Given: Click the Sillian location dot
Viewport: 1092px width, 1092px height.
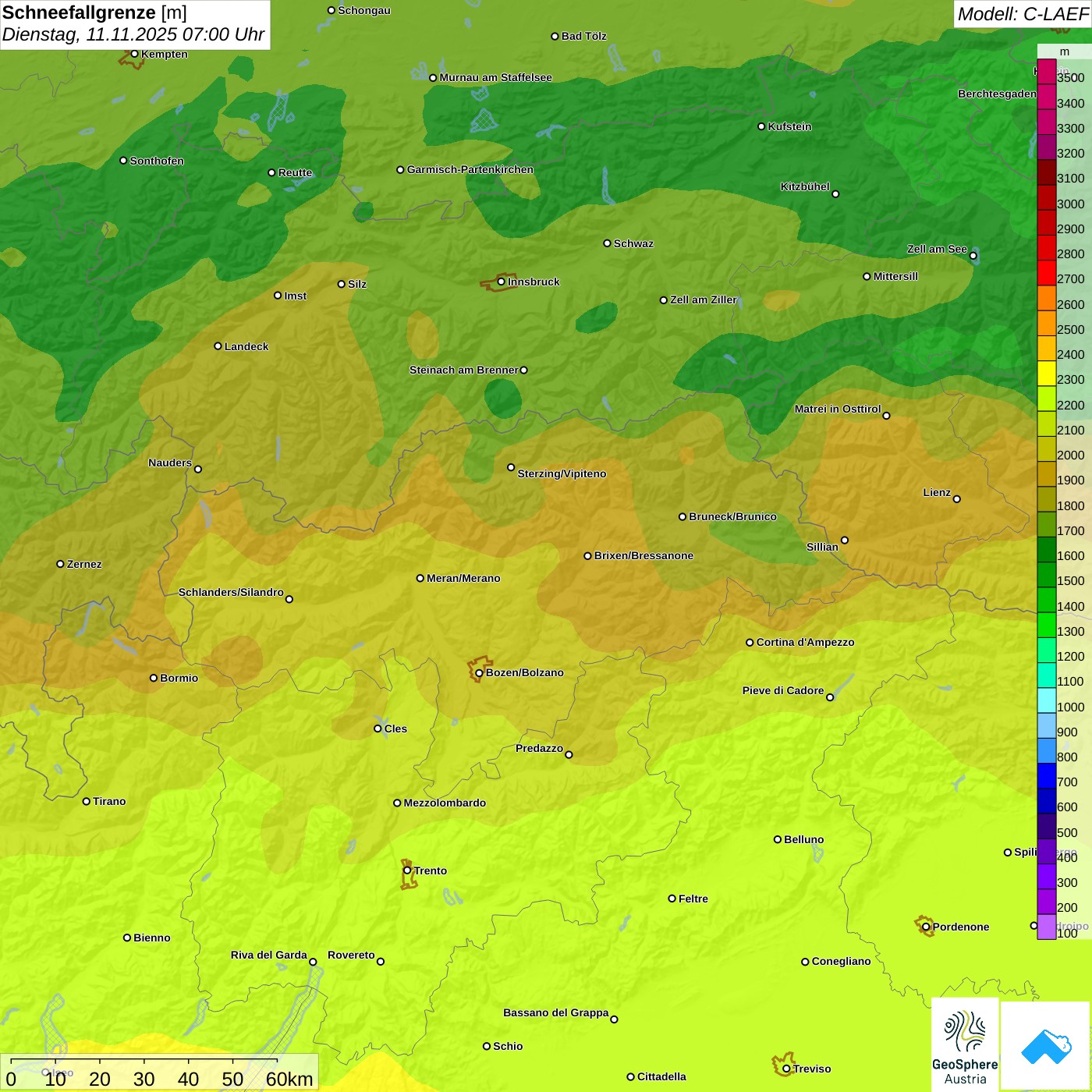Looking at the screenshot, I should [845, 540].
